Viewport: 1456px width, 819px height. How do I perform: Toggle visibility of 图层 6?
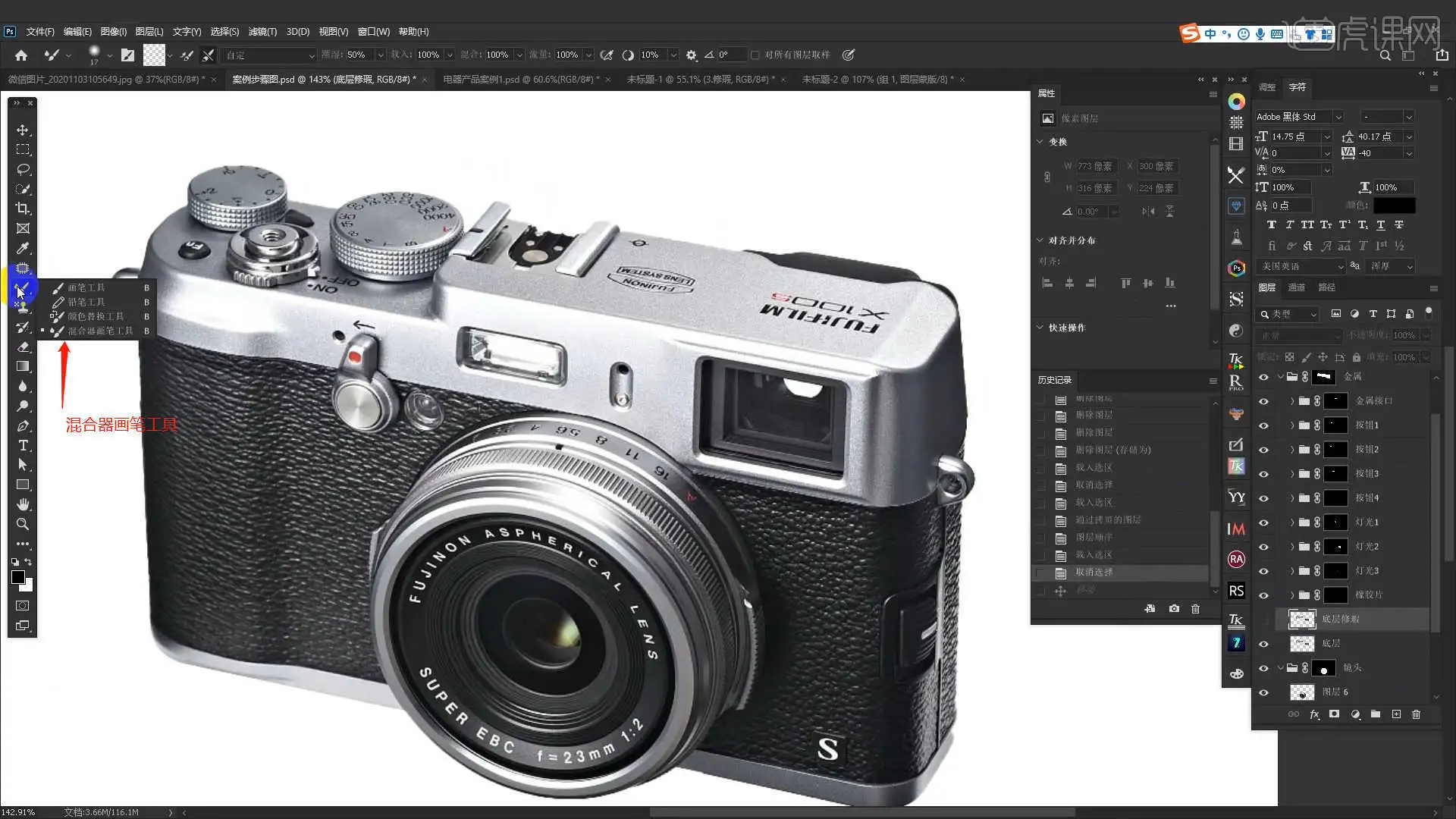point(1263,692)
